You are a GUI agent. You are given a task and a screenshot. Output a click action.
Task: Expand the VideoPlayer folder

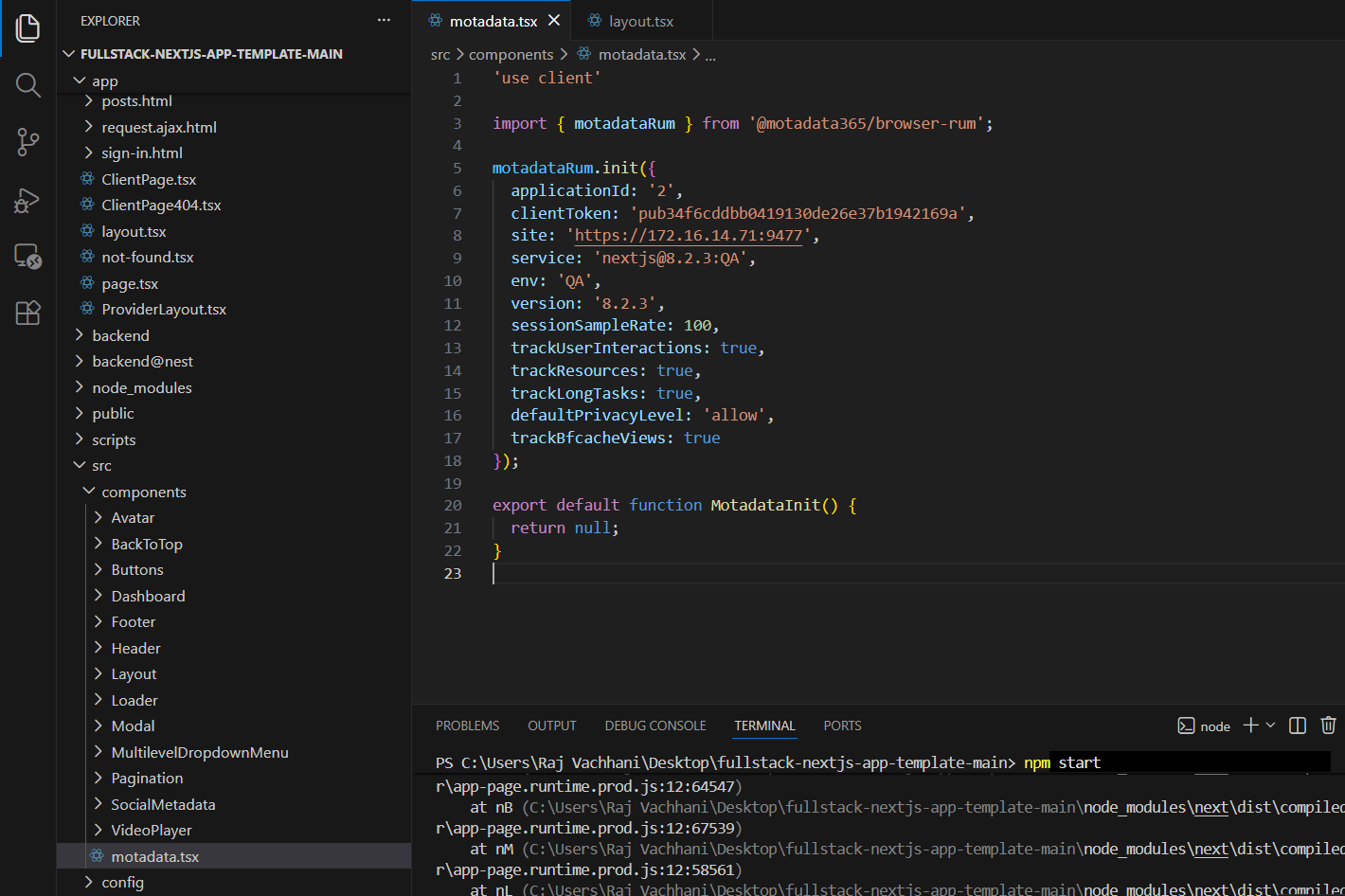234,830
